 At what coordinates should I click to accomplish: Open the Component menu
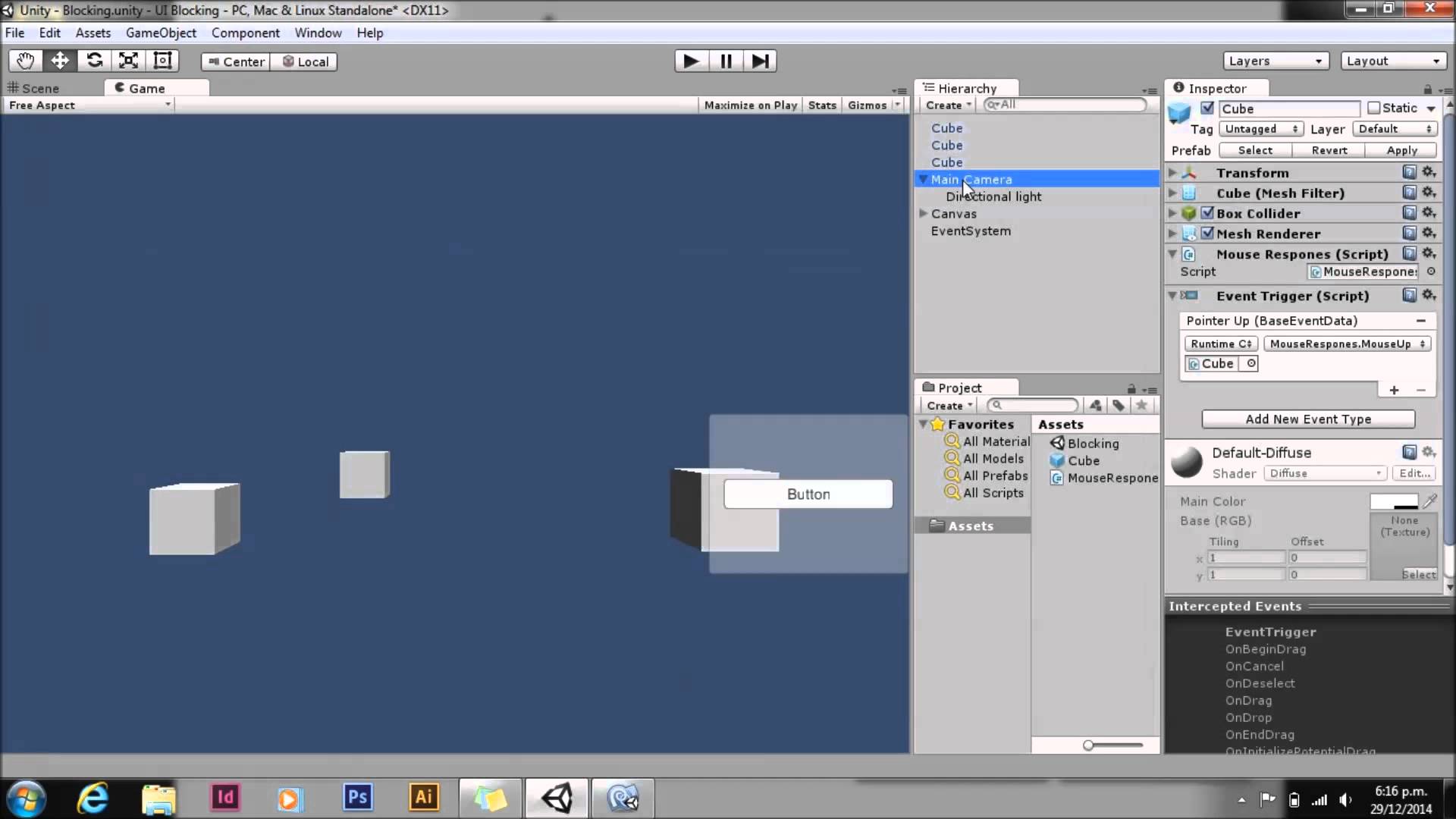[245, 33]
